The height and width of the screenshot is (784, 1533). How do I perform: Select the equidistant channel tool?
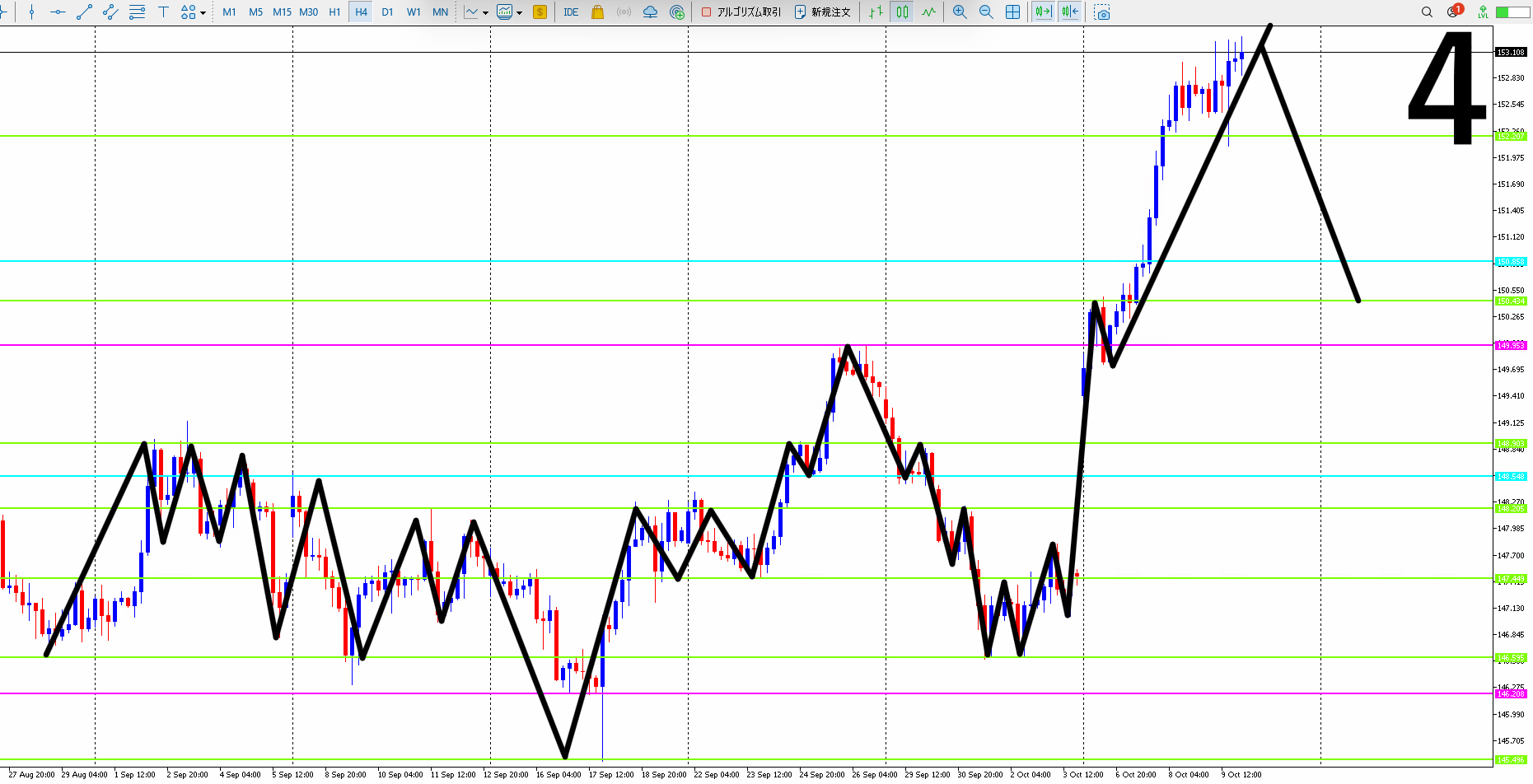(110, 12)
